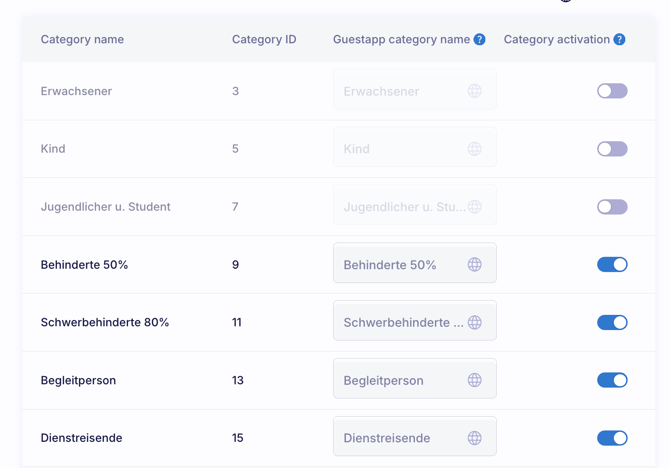This screenshot has height=468, width=670.
Task: Click globe icon in Erwachsener field
Action: coord(475,91)
